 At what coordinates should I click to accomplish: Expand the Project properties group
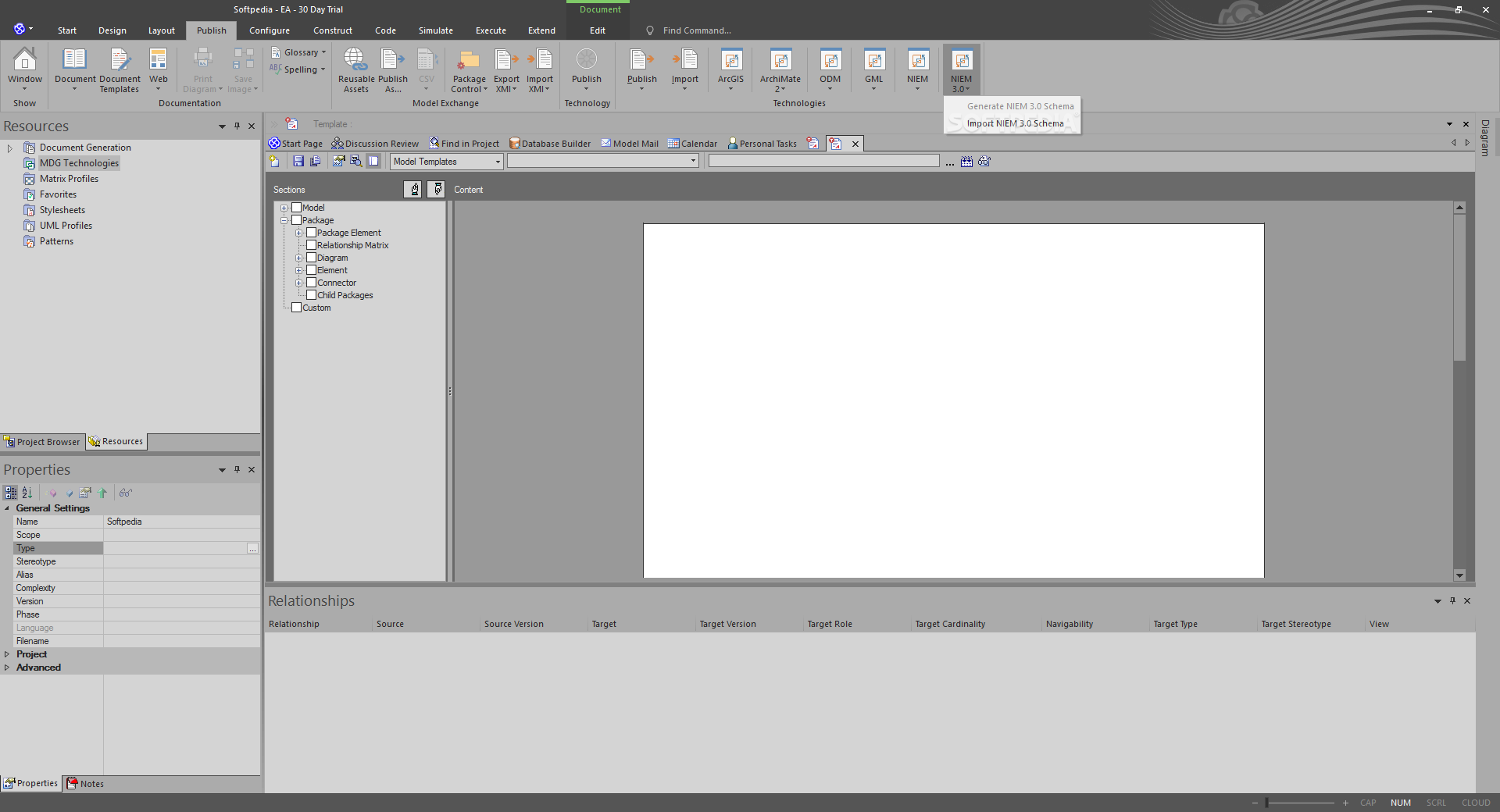(x=7, y=654)
